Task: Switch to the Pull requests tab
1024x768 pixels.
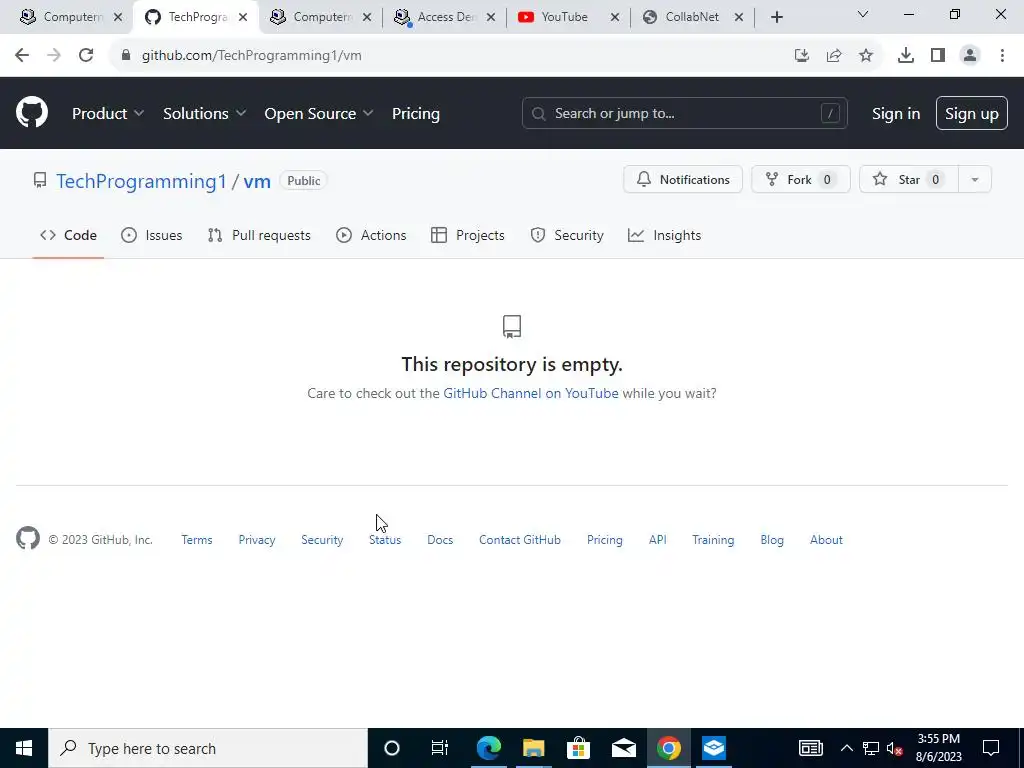Action: pos(259,235)
